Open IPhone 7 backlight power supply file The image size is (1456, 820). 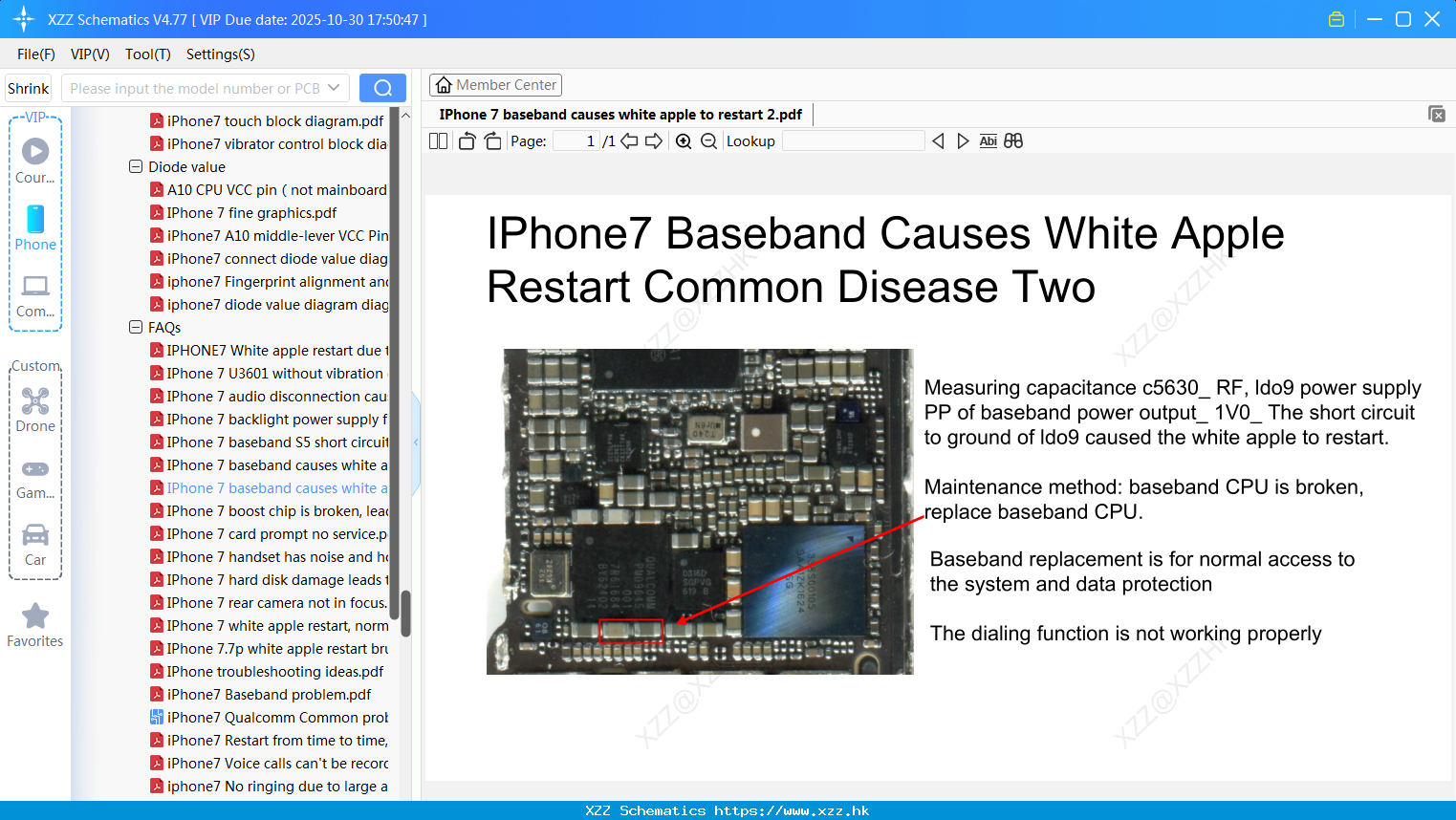[x=270, y=419]
